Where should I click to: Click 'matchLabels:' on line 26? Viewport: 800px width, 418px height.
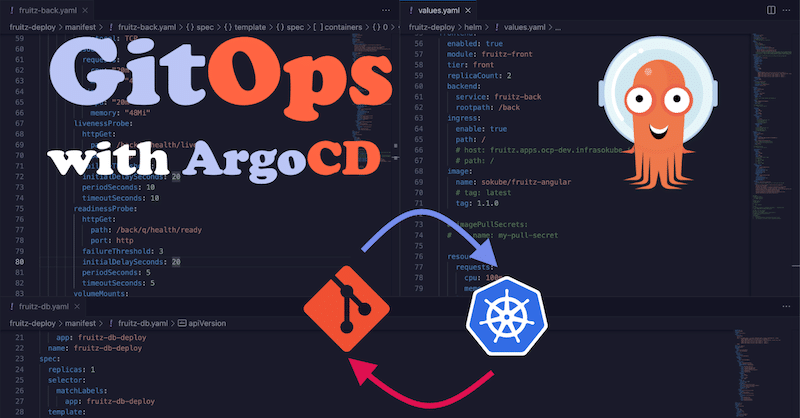coord(82,391)
